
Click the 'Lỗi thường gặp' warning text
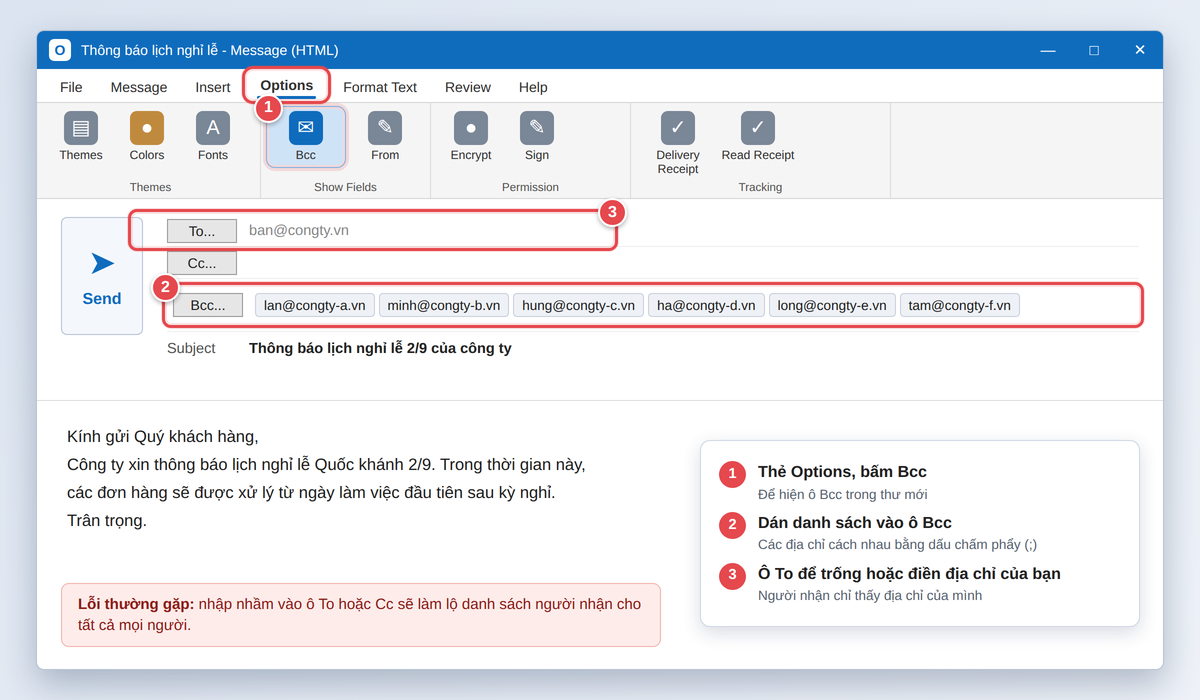[136, 604]
